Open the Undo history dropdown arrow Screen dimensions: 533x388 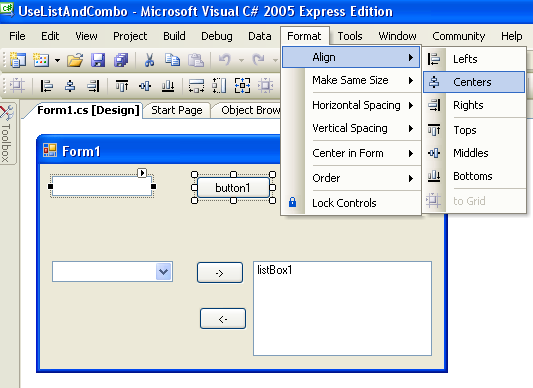pos(241,61)
